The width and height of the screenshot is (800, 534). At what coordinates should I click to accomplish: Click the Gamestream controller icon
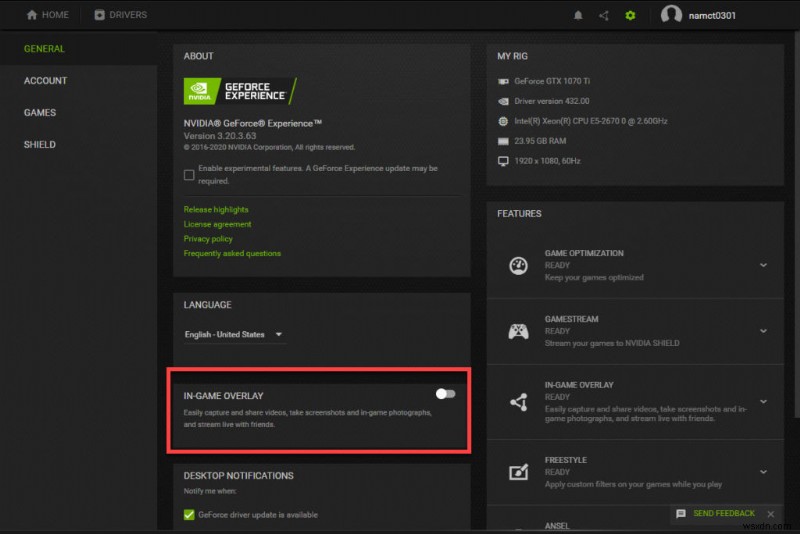coord(518,332)
